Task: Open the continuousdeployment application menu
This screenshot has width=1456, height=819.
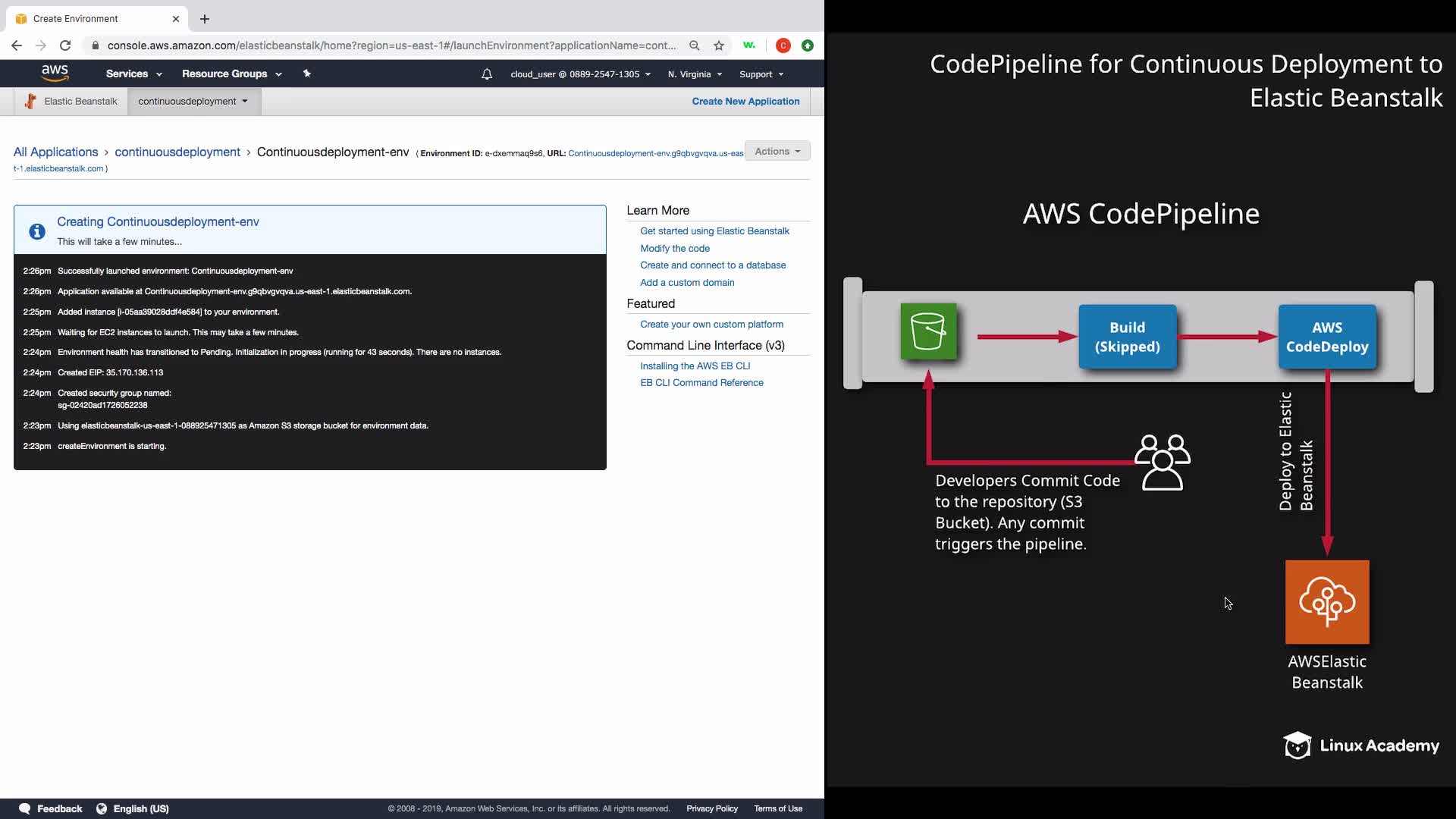Action: (193, 101)
